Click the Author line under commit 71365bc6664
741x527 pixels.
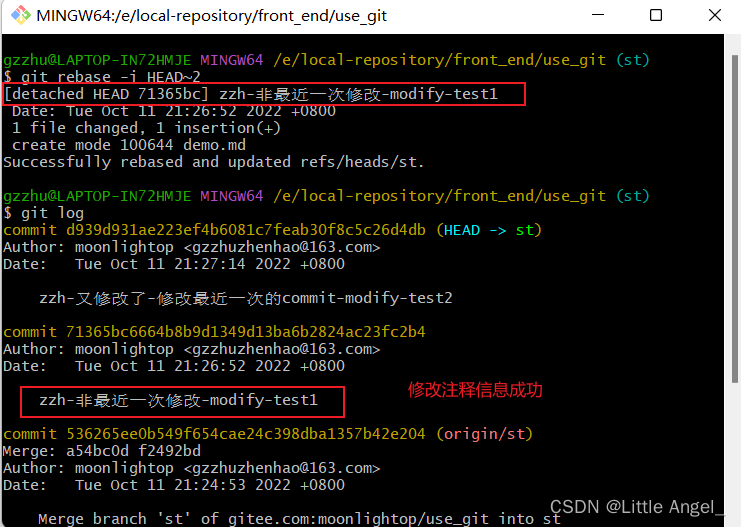click(x=191, y=349)
